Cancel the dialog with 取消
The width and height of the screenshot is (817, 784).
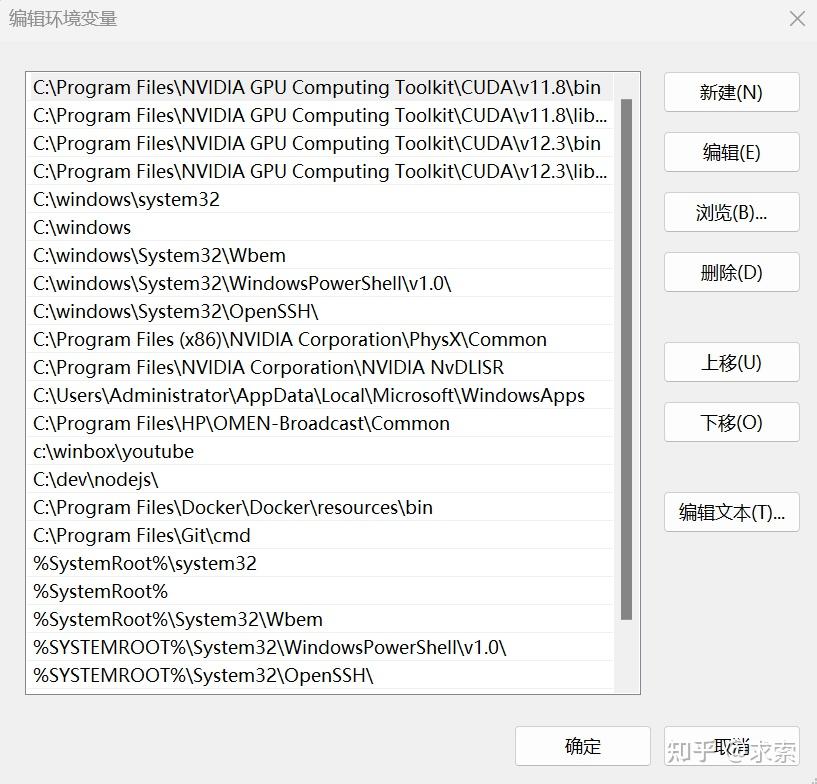(x=731, y=746)
